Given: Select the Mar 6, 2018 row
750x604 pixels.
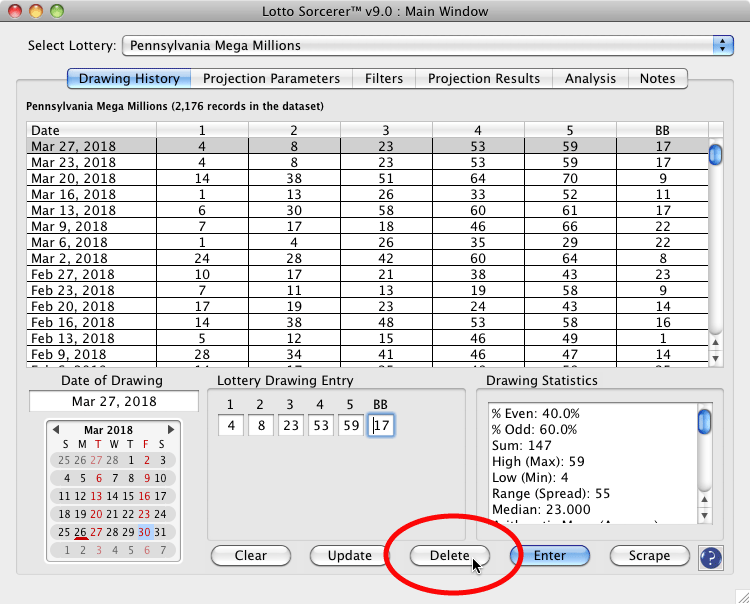Looking at the screenshot, I should tap(367, 242).
